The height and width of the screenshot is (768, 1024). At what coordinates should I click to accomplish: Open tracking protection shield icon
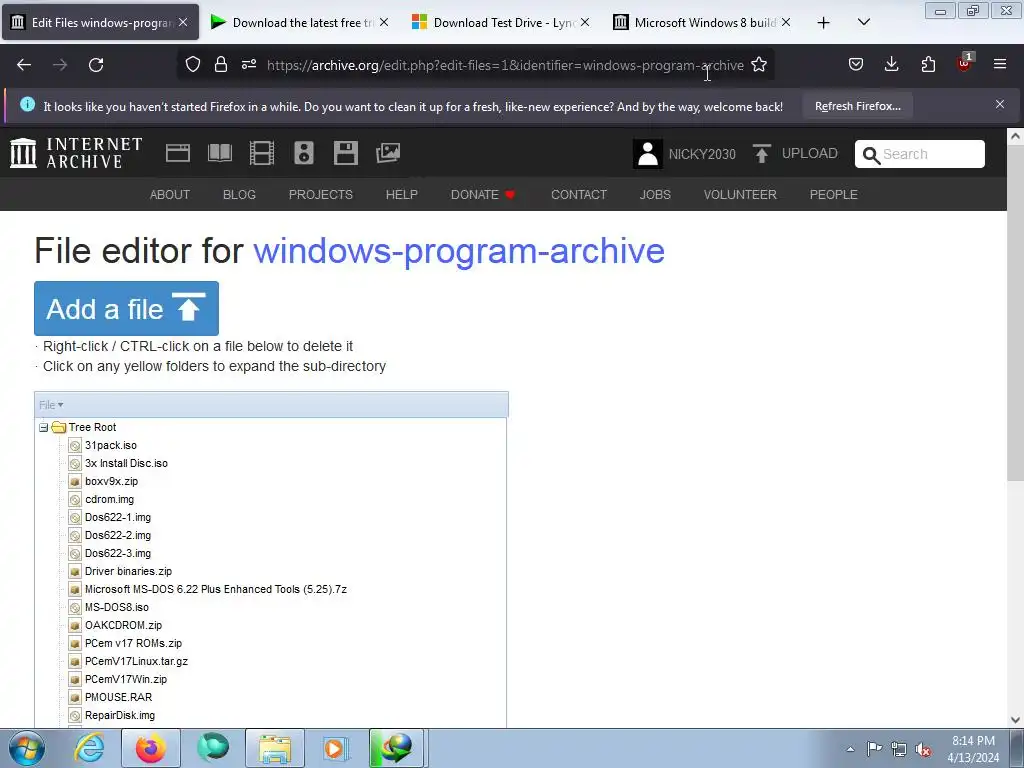click(193, 65)
